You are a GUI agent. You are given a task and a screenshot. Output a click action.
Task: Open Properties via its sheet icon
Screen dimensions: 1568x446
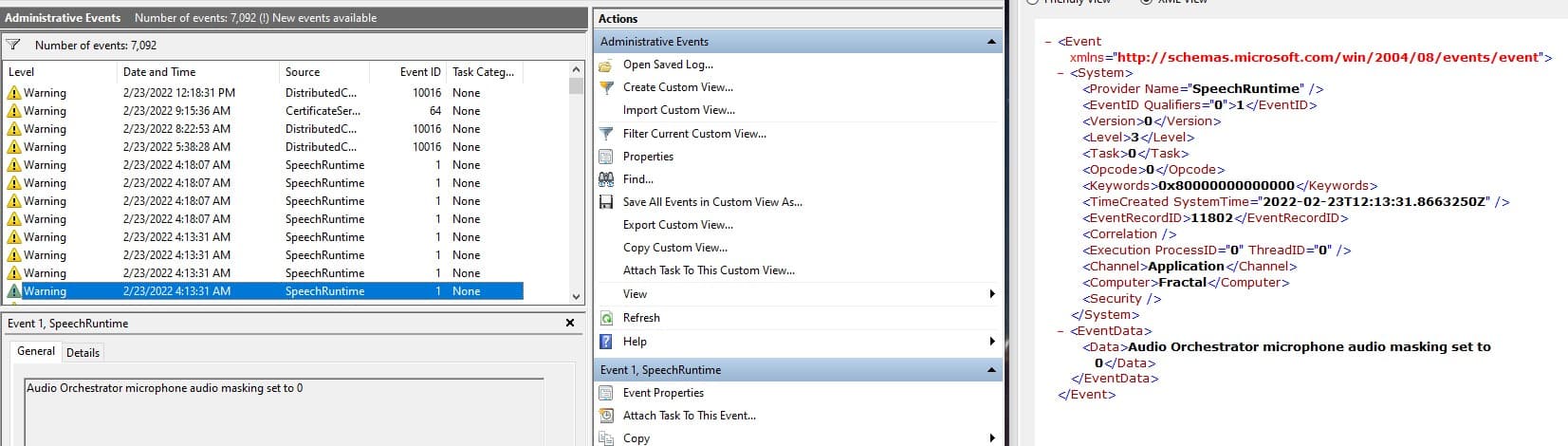click(606, 157)
